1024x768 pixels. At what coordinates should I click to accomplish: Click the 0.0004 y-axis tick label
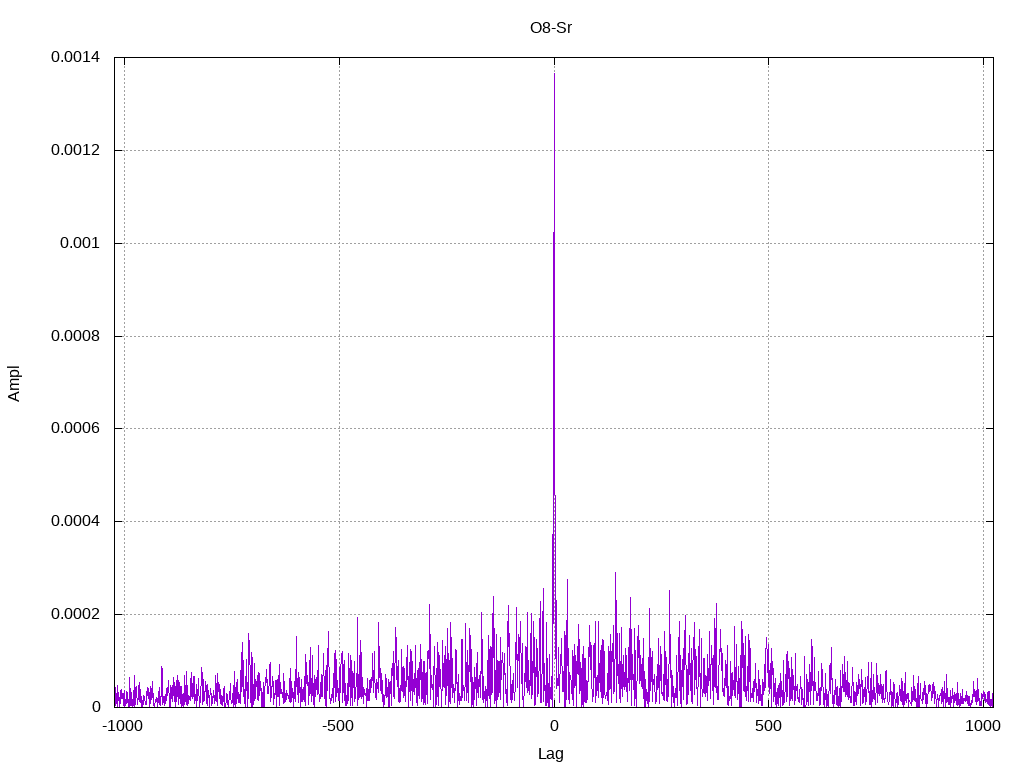(75, 521)
